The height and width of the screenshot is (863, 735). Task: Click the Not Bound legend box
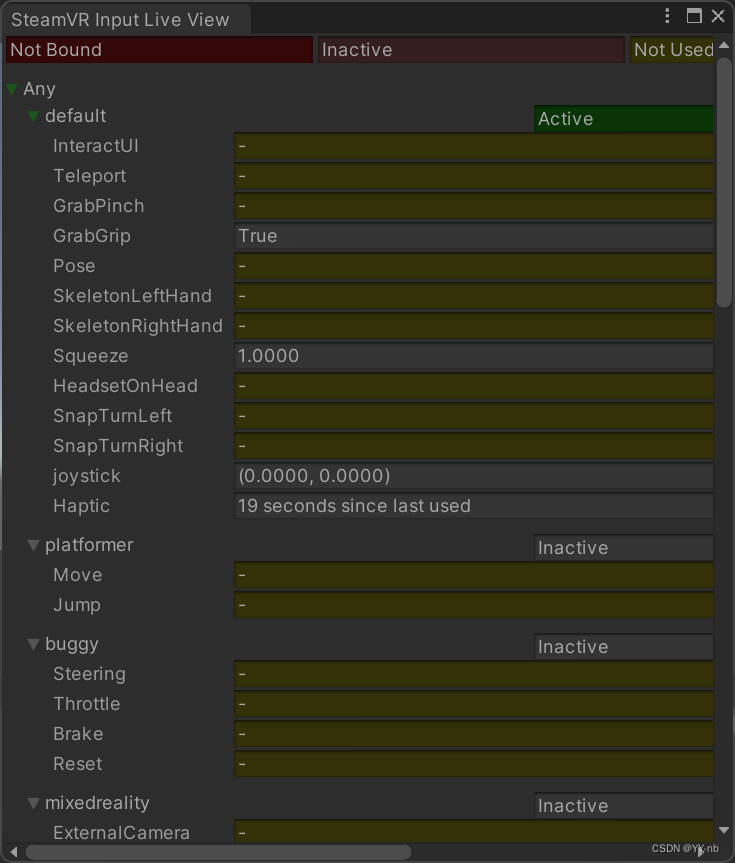click(160, 50)
